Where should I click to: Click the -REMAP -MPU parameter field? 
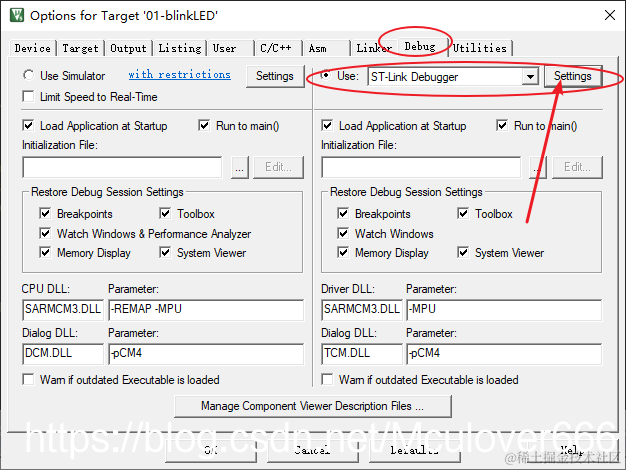(x=206, y=310)
